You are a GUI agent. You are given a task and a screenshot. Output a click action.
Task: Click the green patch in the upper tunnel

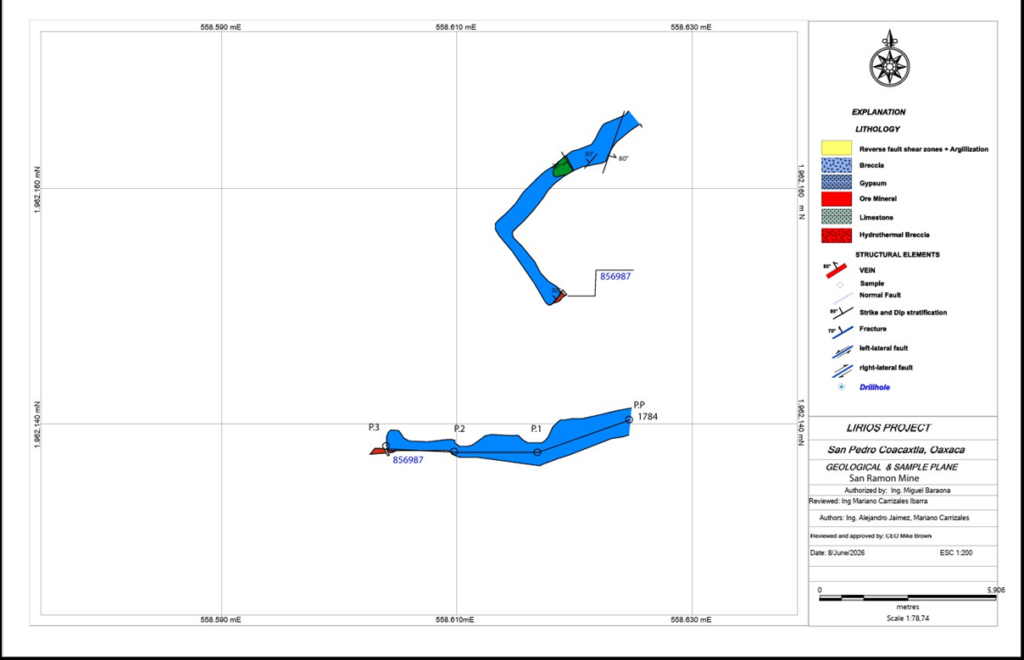562,166
